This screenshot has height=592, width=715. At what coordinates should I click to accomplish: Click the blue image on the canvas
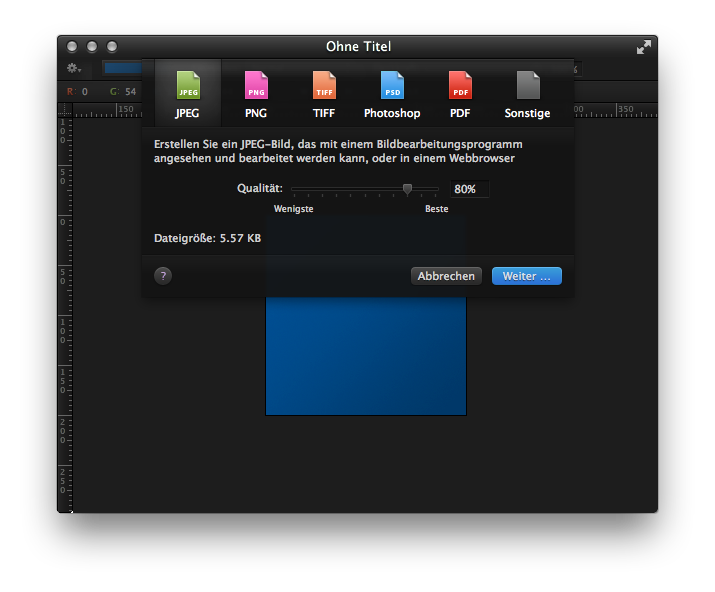point(365,360)
